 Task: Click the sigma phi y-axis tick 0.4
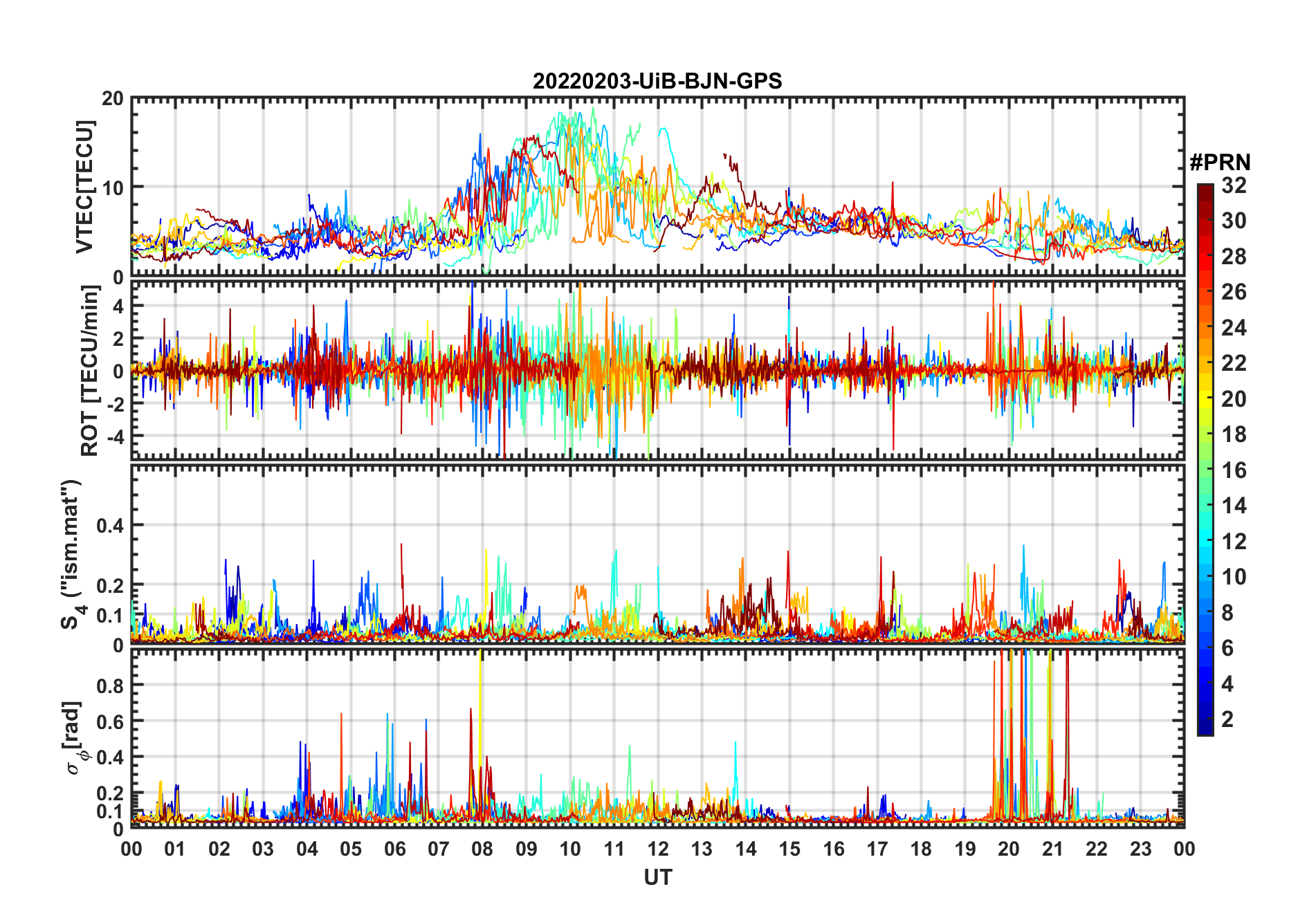tap(110, 757)
